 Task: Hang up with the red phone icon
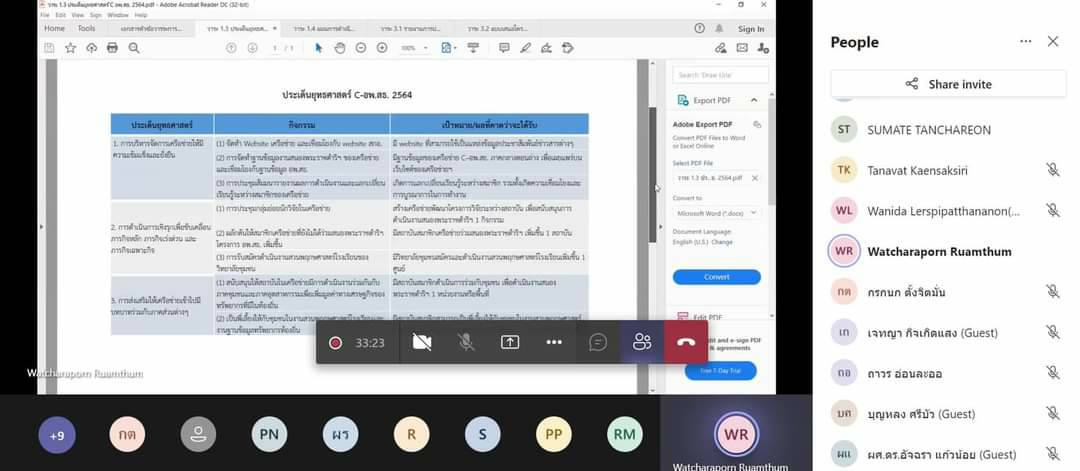(x=686, y=342)
